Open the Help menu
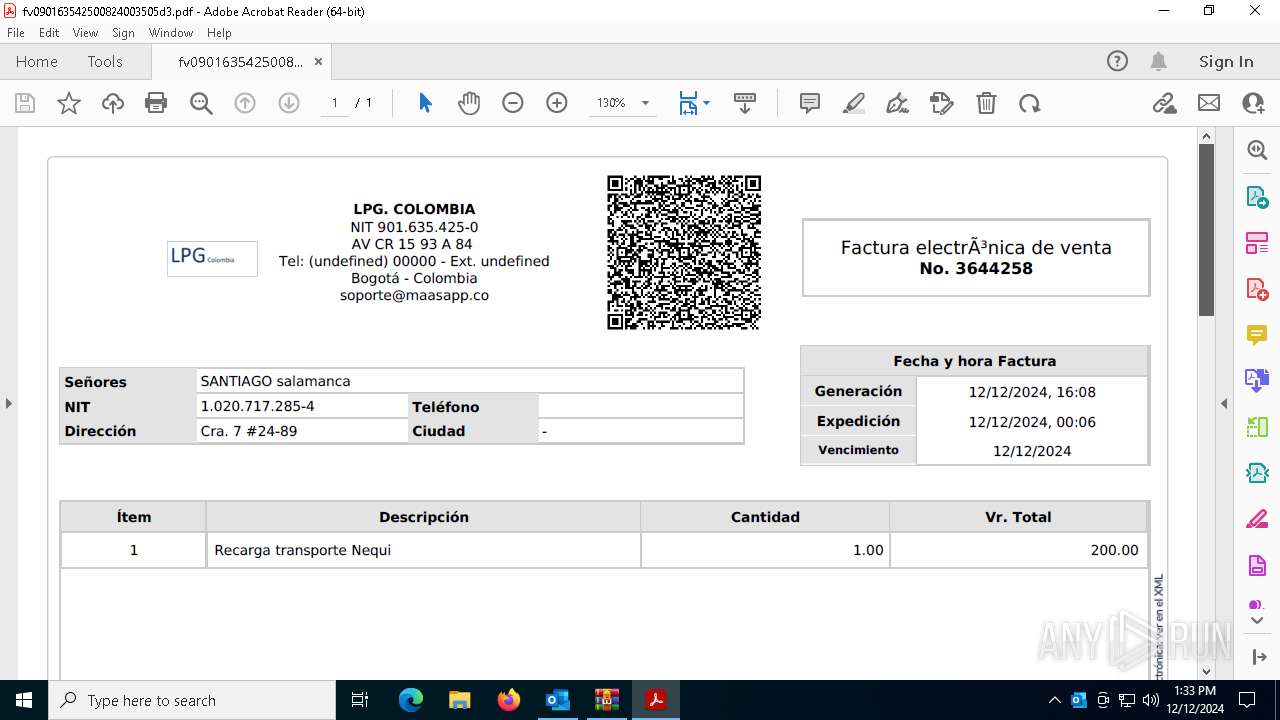 click(x=219, y=33)
